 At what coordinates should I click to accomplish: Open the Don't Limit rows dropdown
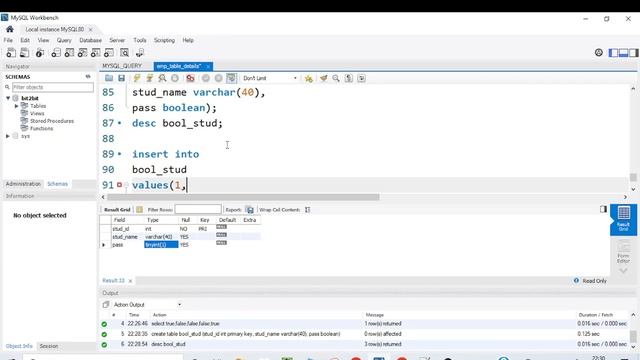pos(269,78)
